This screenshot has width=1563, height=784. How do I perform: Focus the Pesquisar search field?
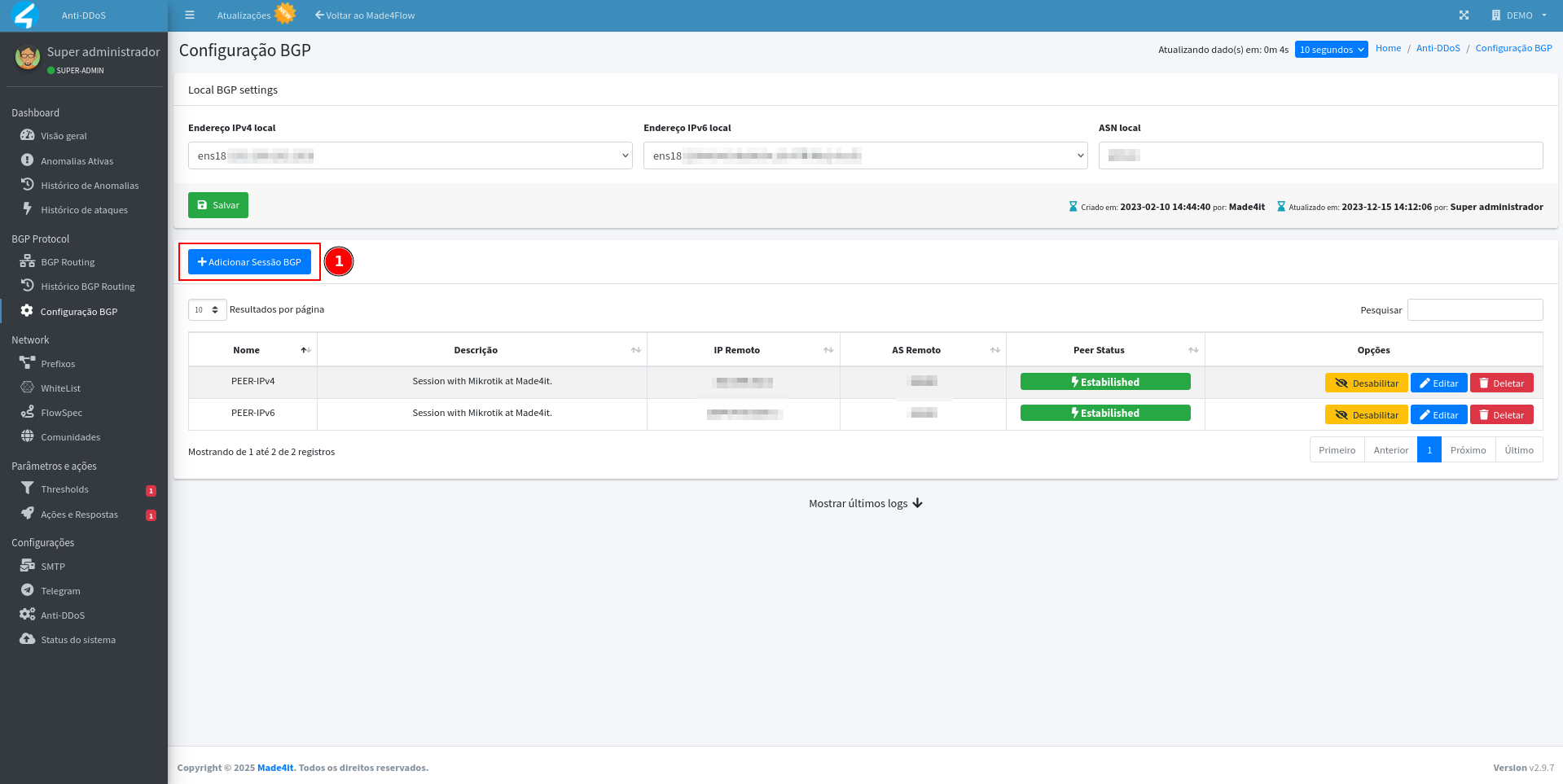pos(1474,310)
